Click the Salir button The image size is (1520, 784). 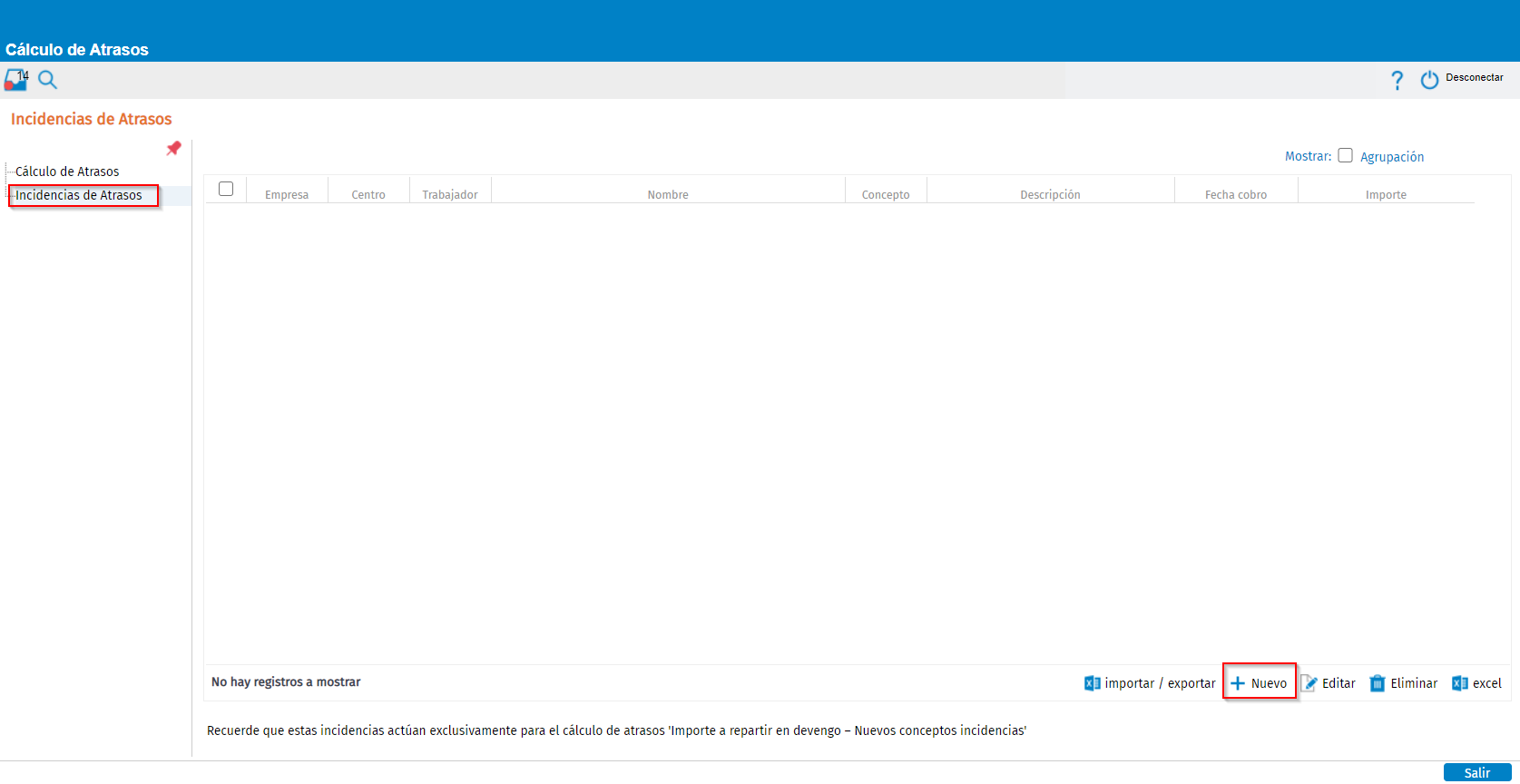coord(1477,772)
